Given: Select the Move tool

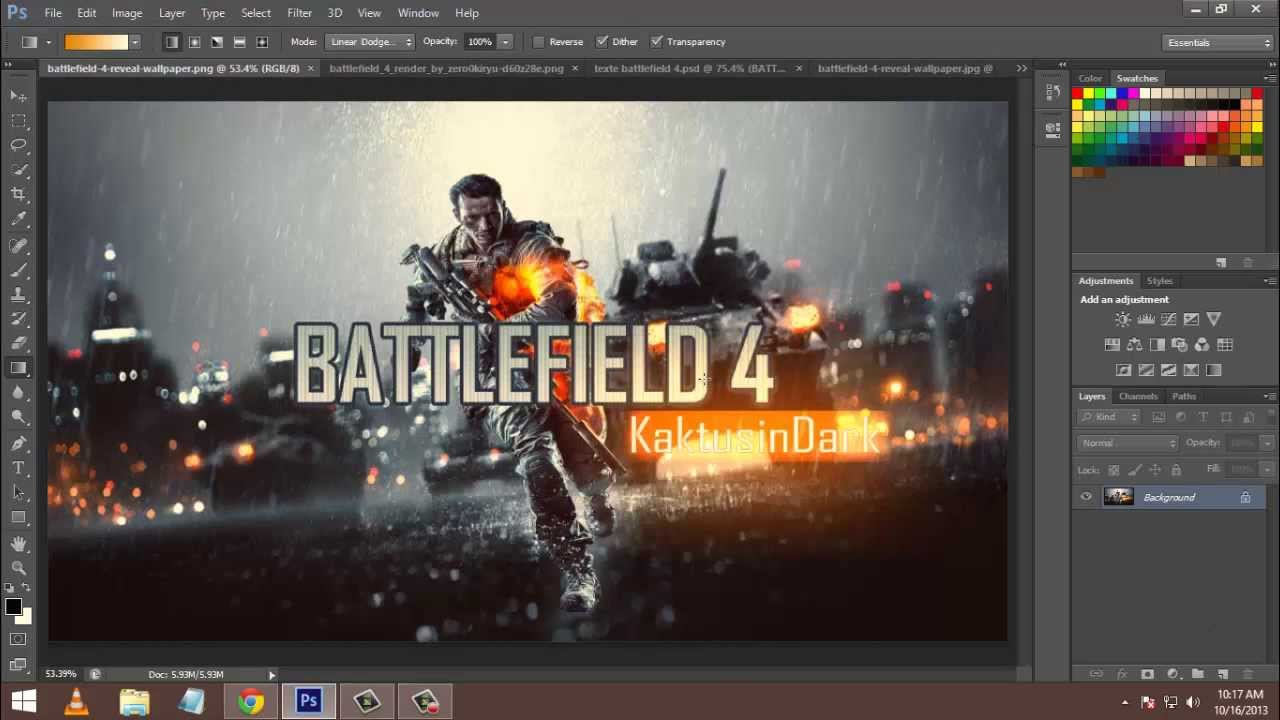Looking at the screenshot, I should coord(18,96).
